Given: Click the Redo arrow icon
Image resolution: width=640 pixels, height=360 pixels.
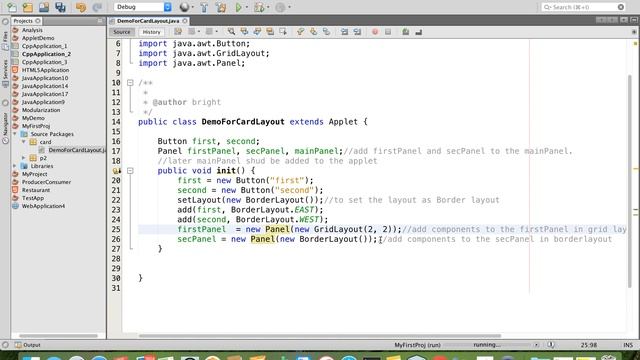Looking at the screenshot, I should (97, 7).
